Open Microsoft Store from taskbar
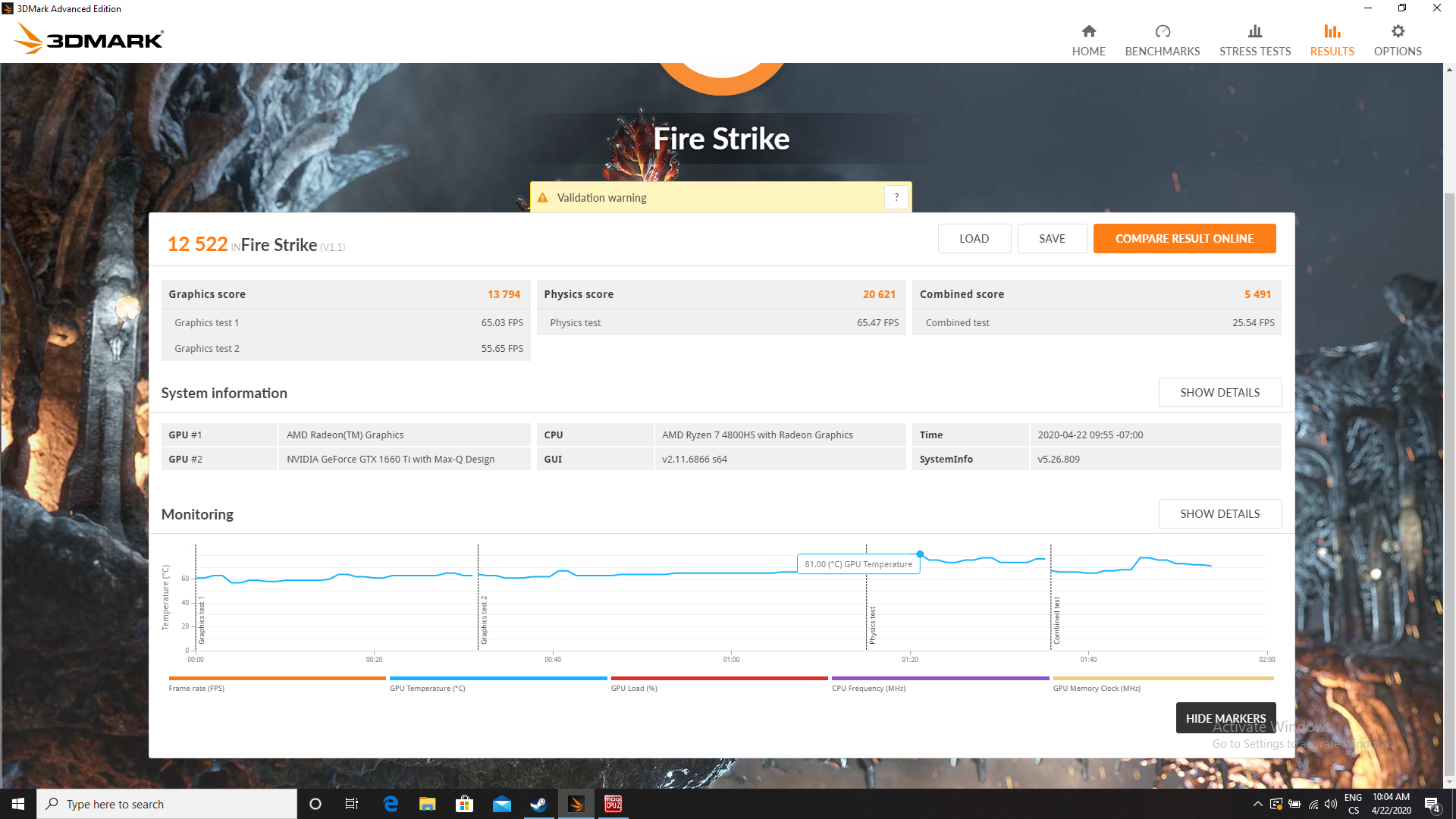 pyautogui.click(x=464, y=804)
